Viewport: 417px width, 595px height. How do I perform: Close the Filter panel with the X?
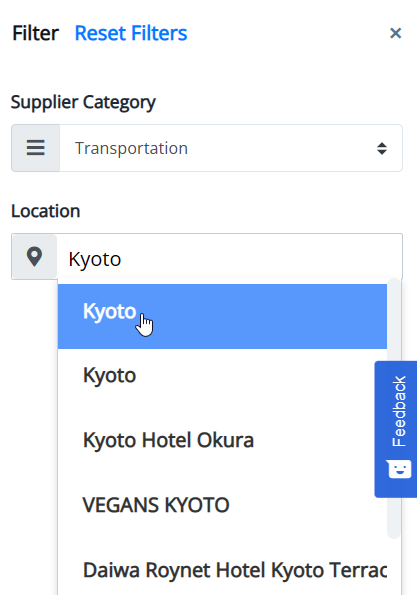point(395,33)
